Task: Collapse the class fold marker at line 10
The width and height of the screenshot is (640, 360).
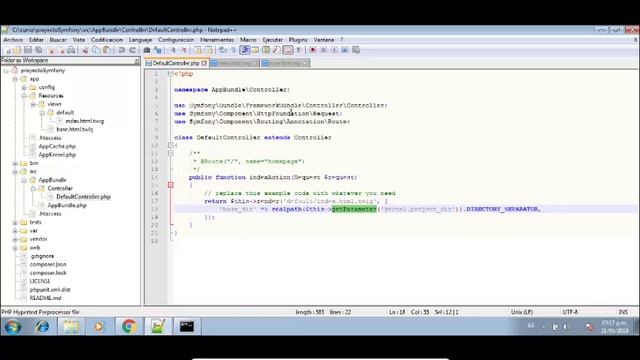Action: pyautogui.click(x=171, y=145)
